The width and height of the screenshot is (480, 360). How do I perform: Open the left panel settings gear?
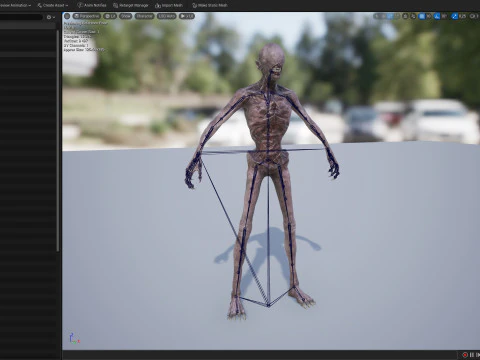51,17
